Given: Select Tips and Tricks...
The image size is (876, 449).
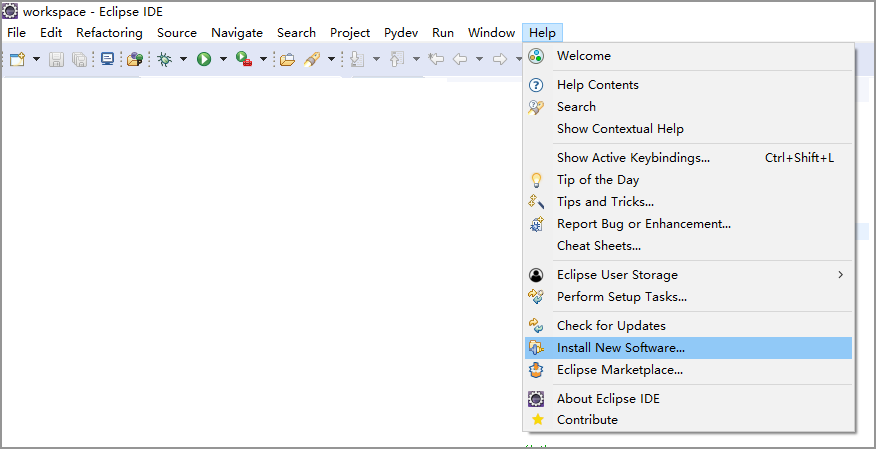Looking at the screenshot, I should pos(688,202).
